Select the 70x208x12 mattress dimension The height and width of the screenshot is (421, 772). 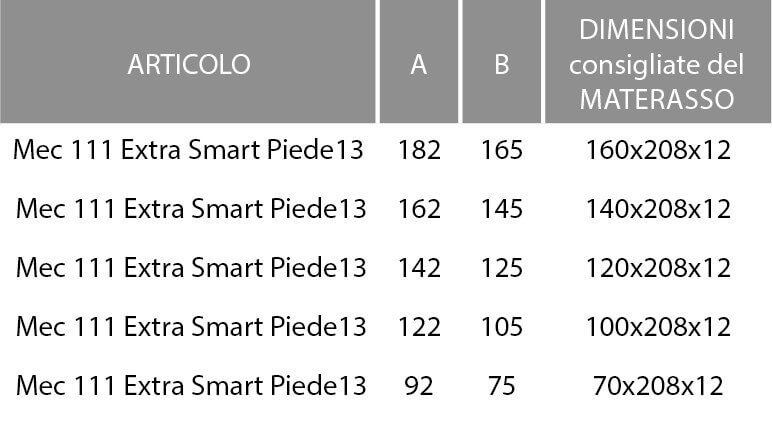(658, 385)
